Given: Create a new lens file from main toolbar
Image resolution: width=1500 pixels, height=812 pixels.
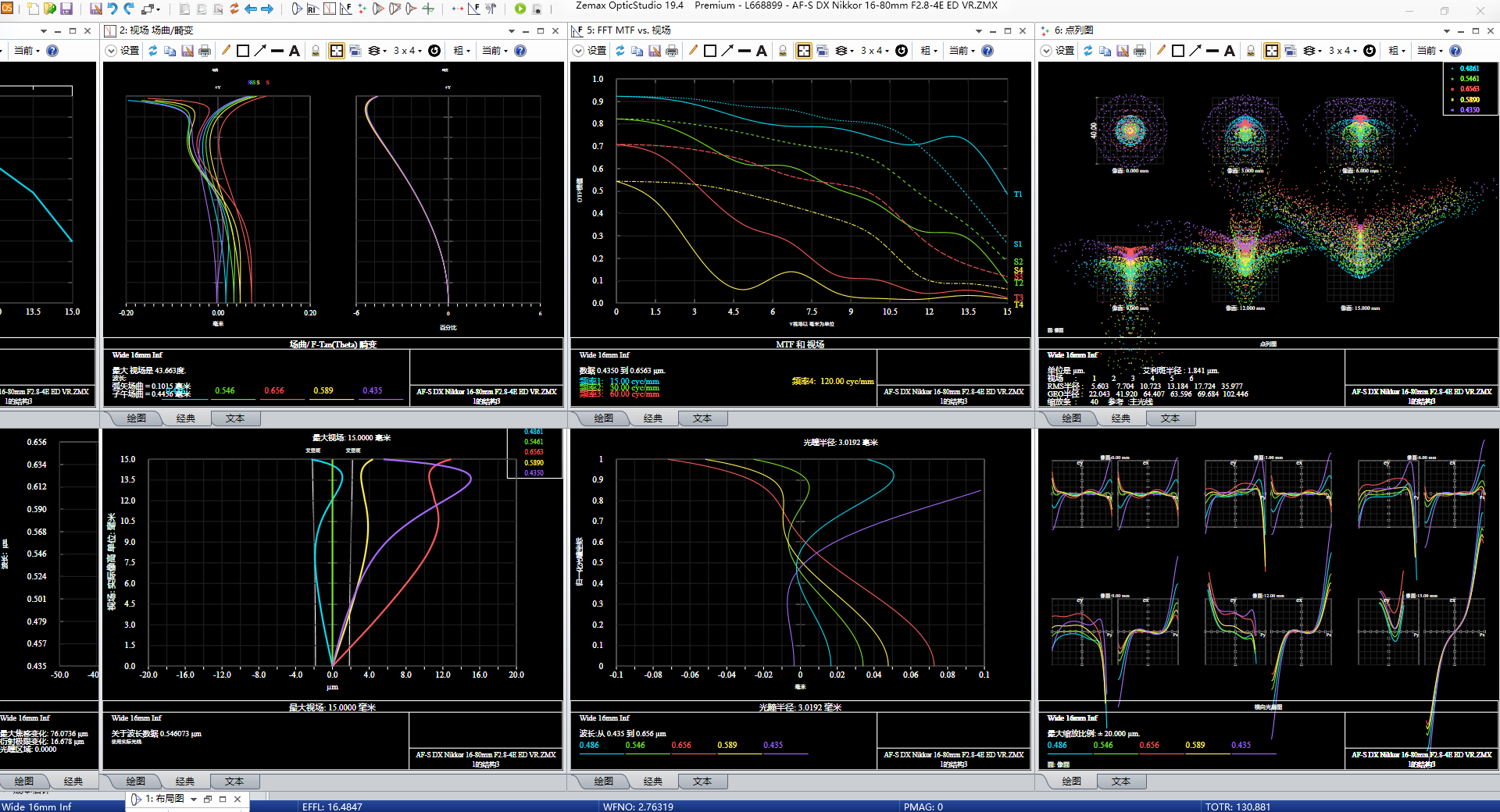Looking at the screenshot, I should pos(33,9).
